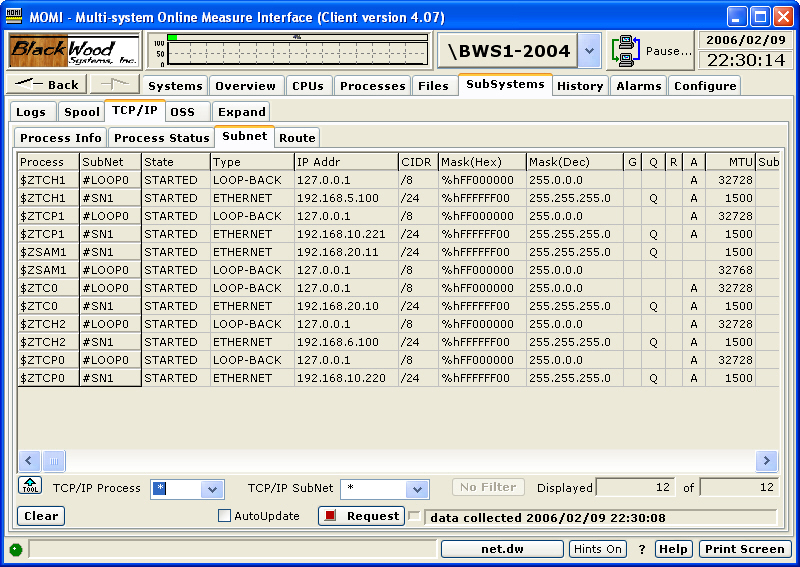Switch to the Alarms tab
This screenshot has width=800, height=567.
pos(638,86)
